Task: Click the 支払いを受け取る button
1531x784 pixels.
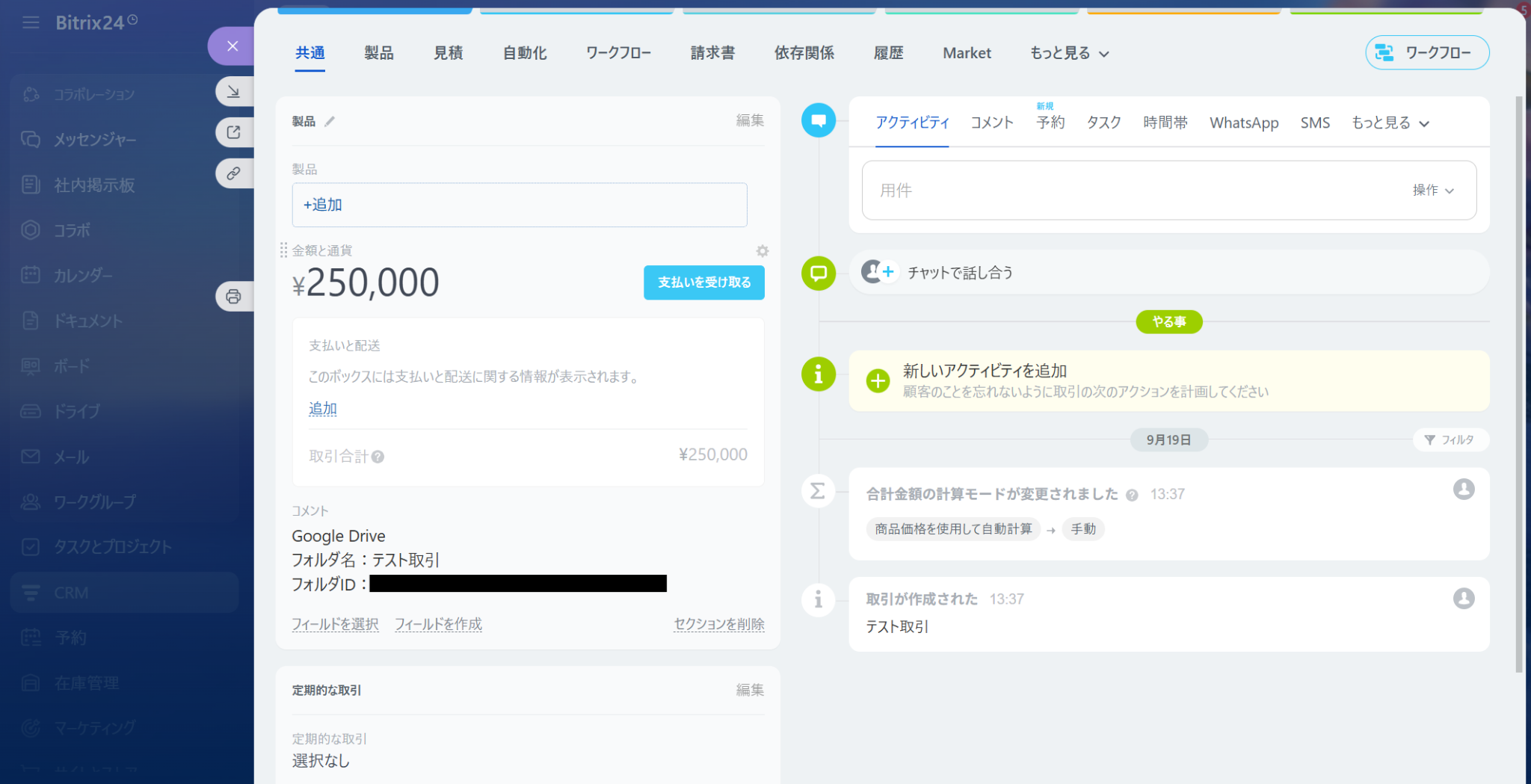Action: click(703, 283)
